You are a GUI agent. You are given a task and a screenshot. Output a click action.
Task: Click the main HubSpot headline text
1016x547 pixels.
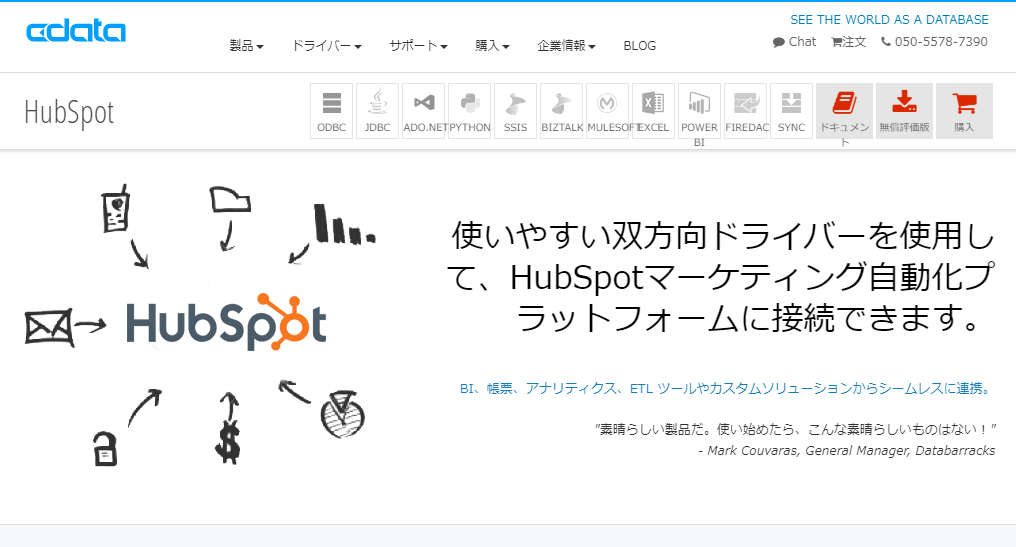(721, 277)
